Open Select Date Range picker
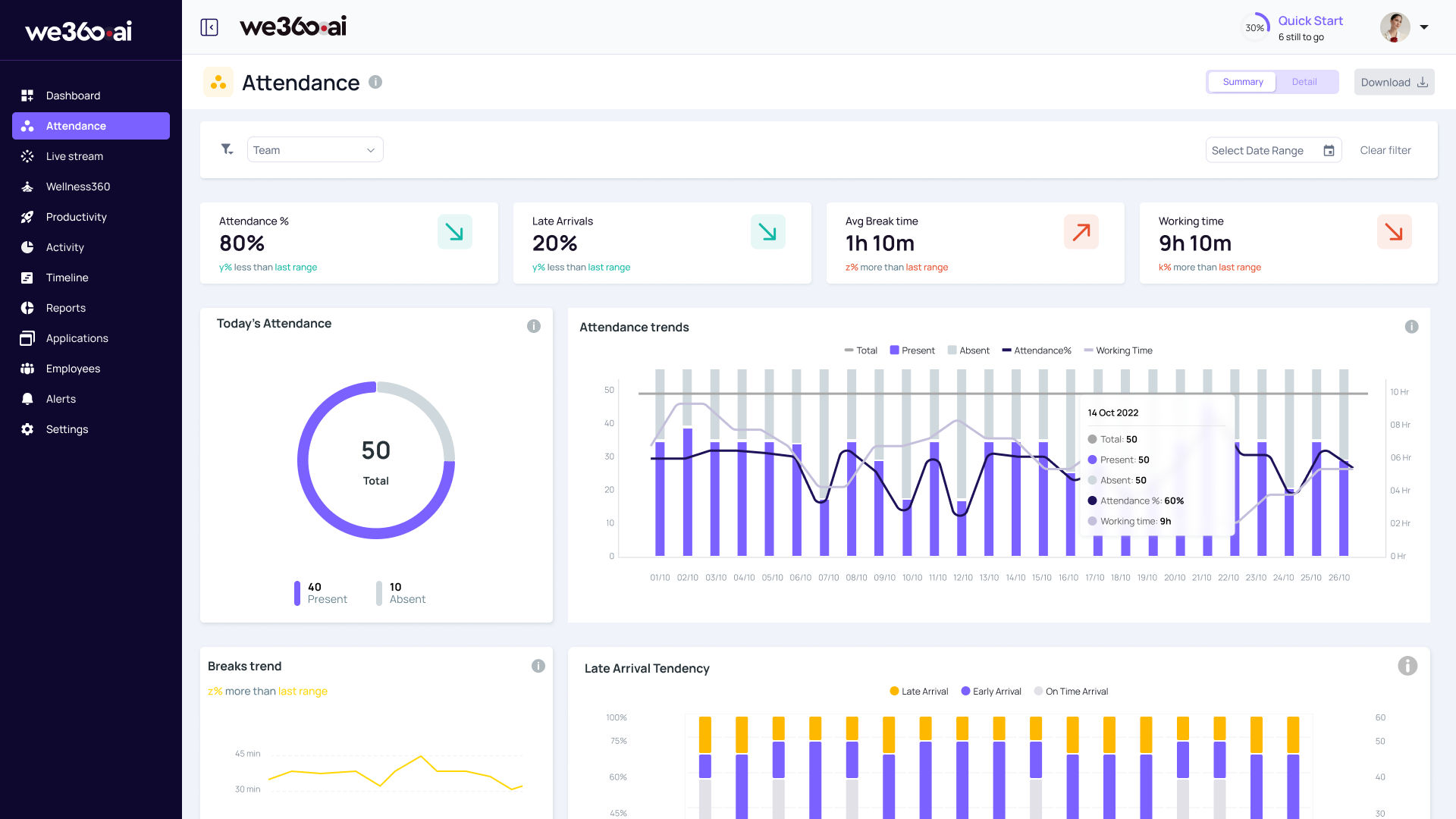Screen dimensions: 1456x819 pos(1259,150)
